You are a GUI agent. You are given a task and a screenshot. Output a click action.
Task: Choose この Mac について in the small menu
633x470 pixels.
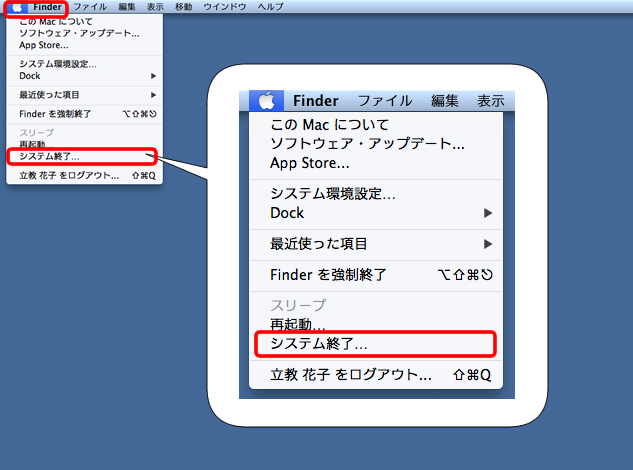coord(84,21)
